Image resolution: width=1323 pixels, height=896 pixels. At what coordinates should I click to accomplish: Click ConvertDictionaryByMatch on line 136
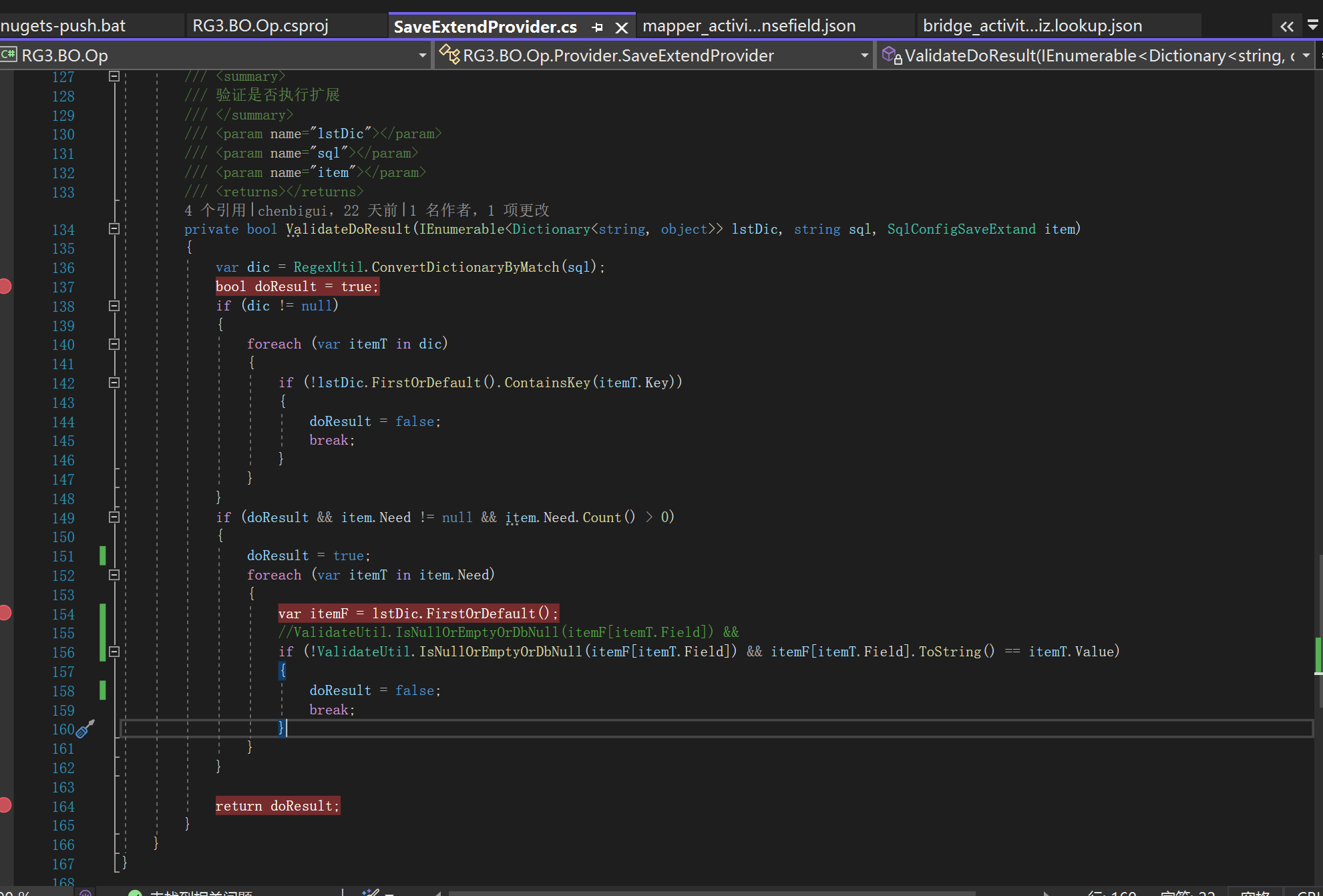pos(465,267)
